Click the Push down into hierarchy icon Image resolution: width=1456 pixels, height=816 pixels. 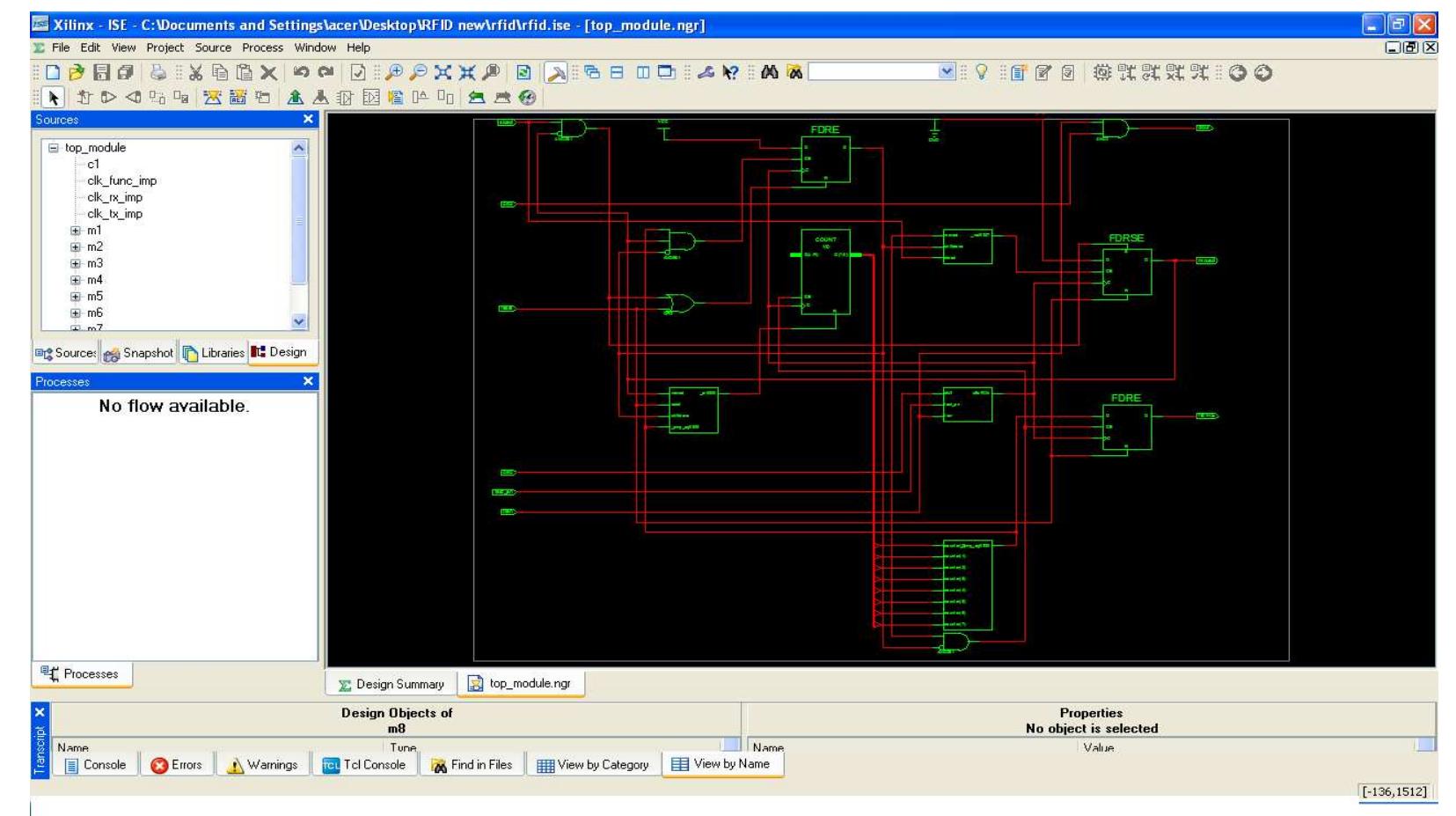coord(320,98)
